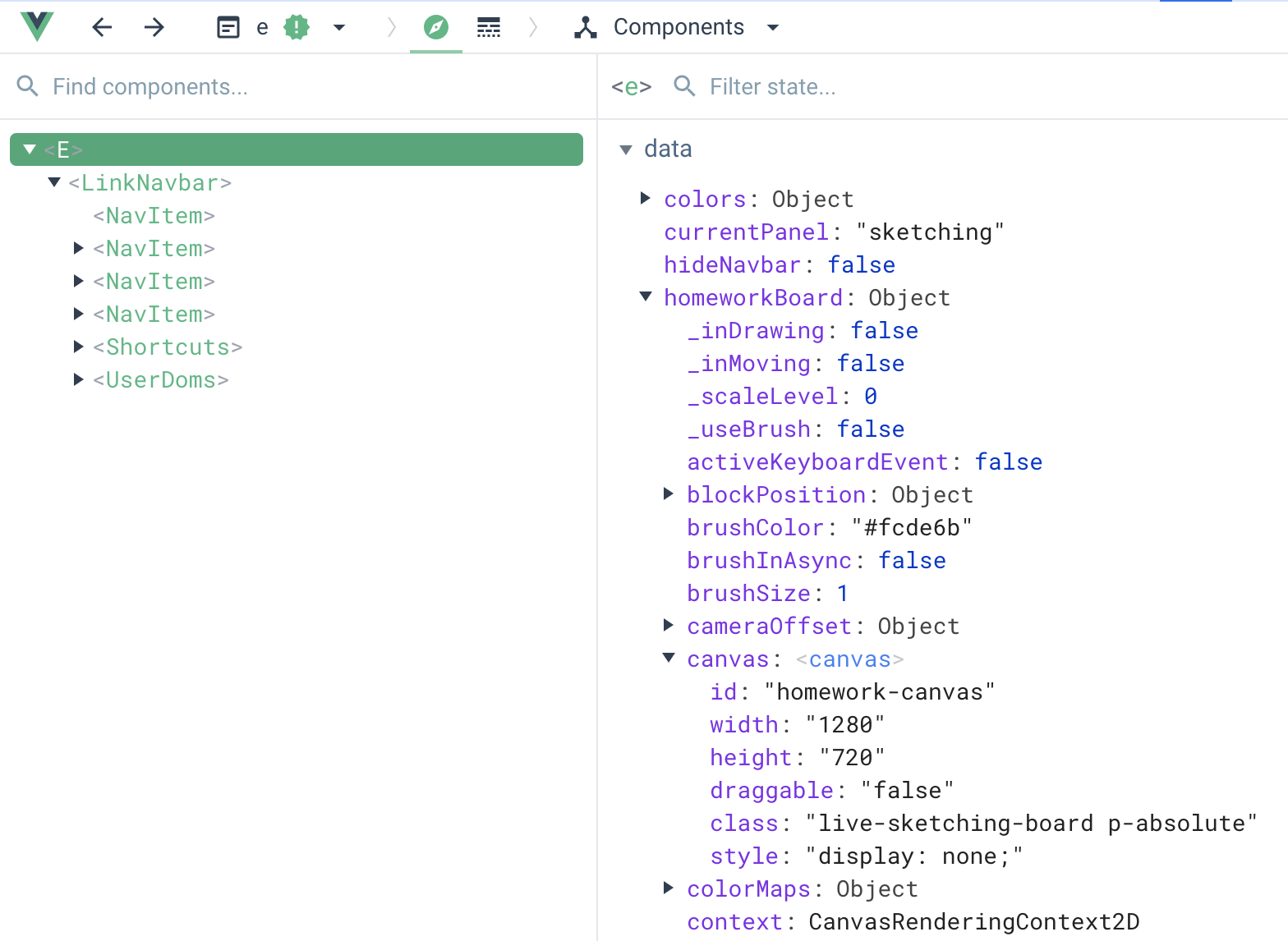Screen dimensions: 1288x941
Task: Click the currentPanel "sketching" value
Action: click(930, 232)
